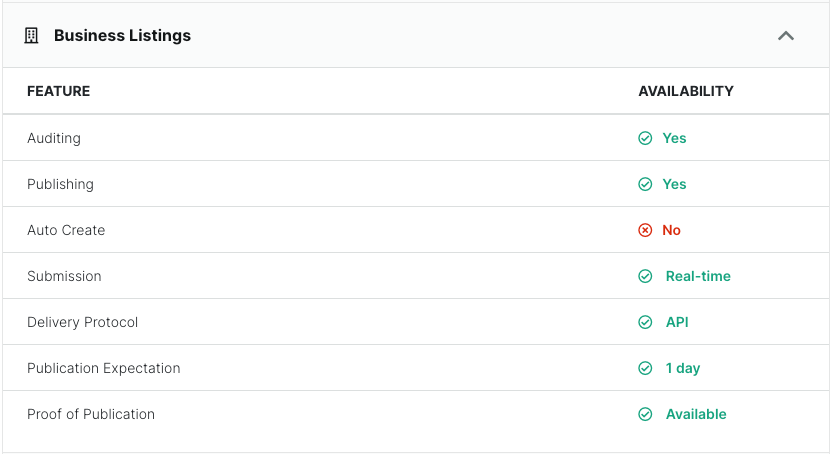
Task: Select the Publishing feature row label
Action: [60, 184]
